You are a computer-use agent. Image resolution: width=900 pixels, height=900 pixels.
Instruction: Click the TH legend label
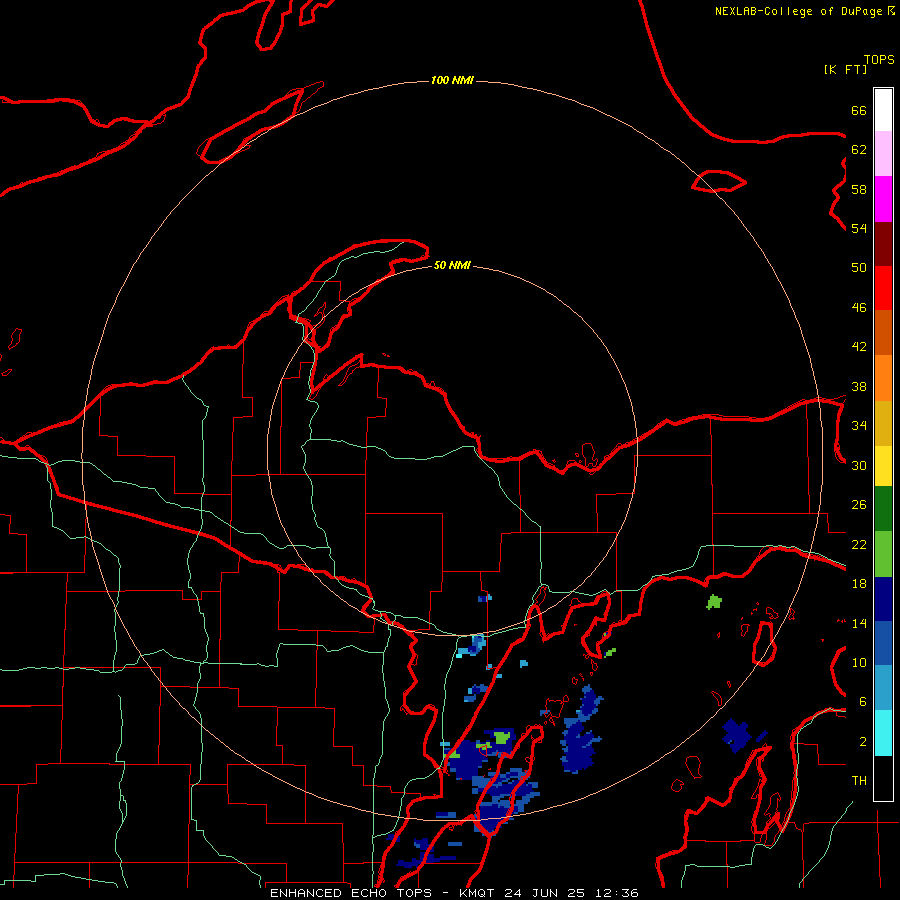[859, 781]
